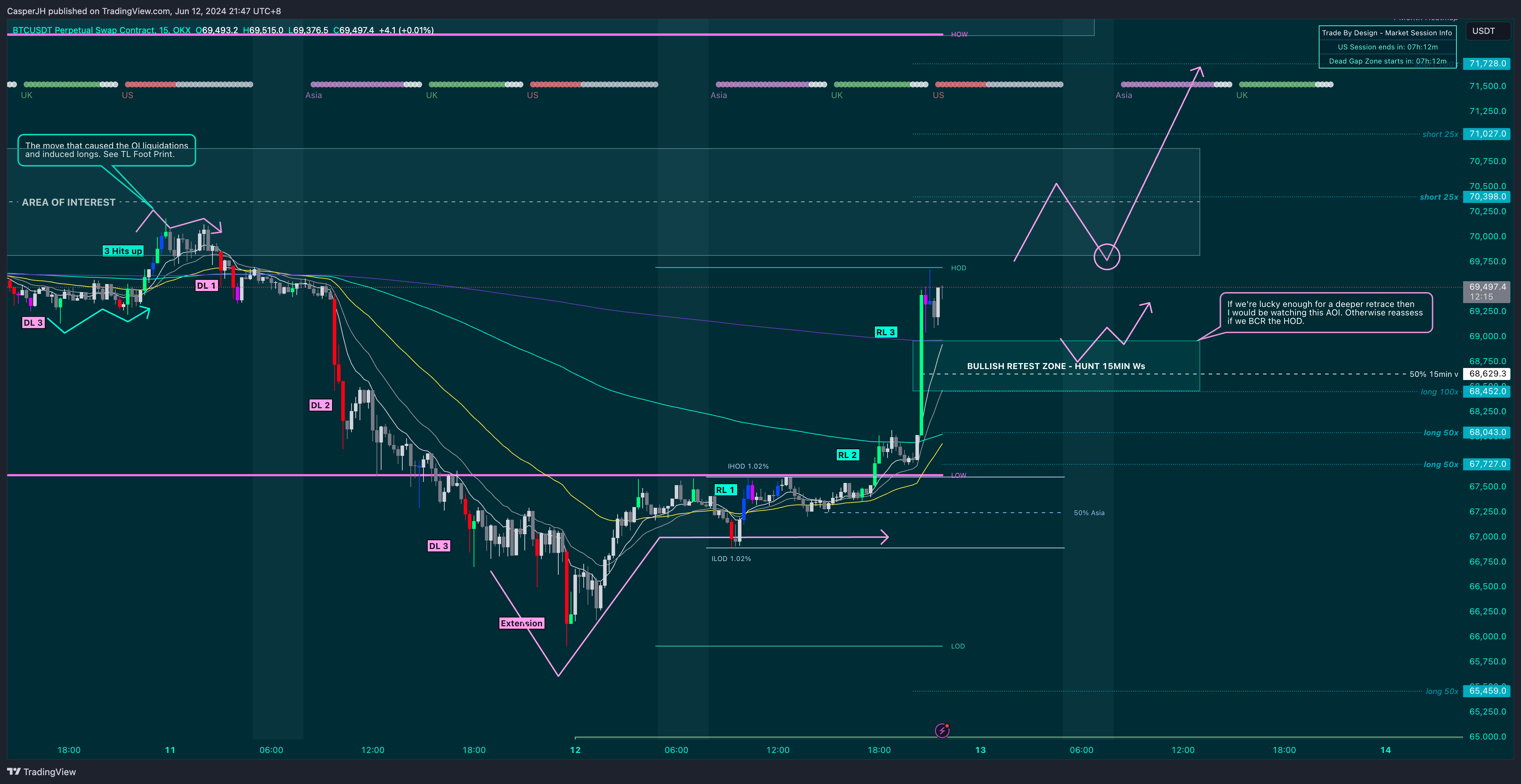The height and width of the screenshot is (784, 1521).
Task: Click the date 13 on time axis
Action: pos(980,750)
